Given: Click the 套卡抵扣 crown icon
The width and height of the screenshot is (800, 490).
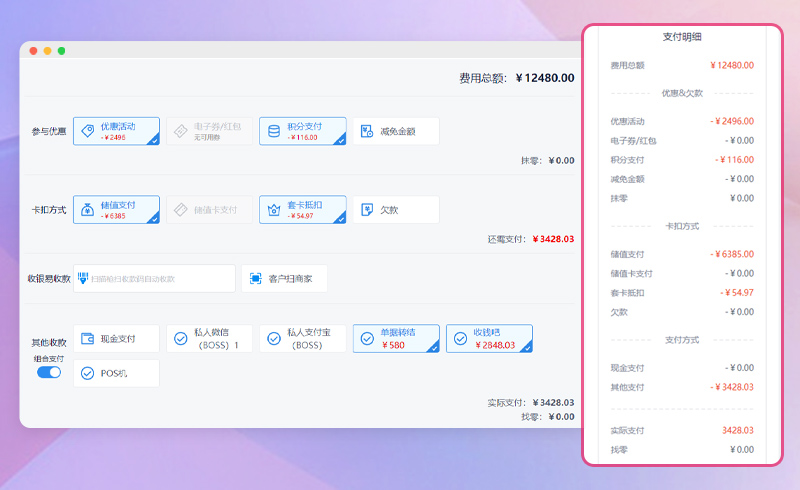Looking at the screenshot, I should pos(274,209).
